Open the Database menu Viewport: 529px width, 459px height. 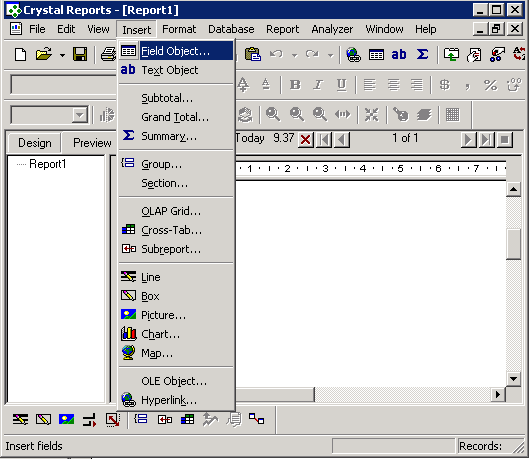pyautogui.click(x=231, y=29)
